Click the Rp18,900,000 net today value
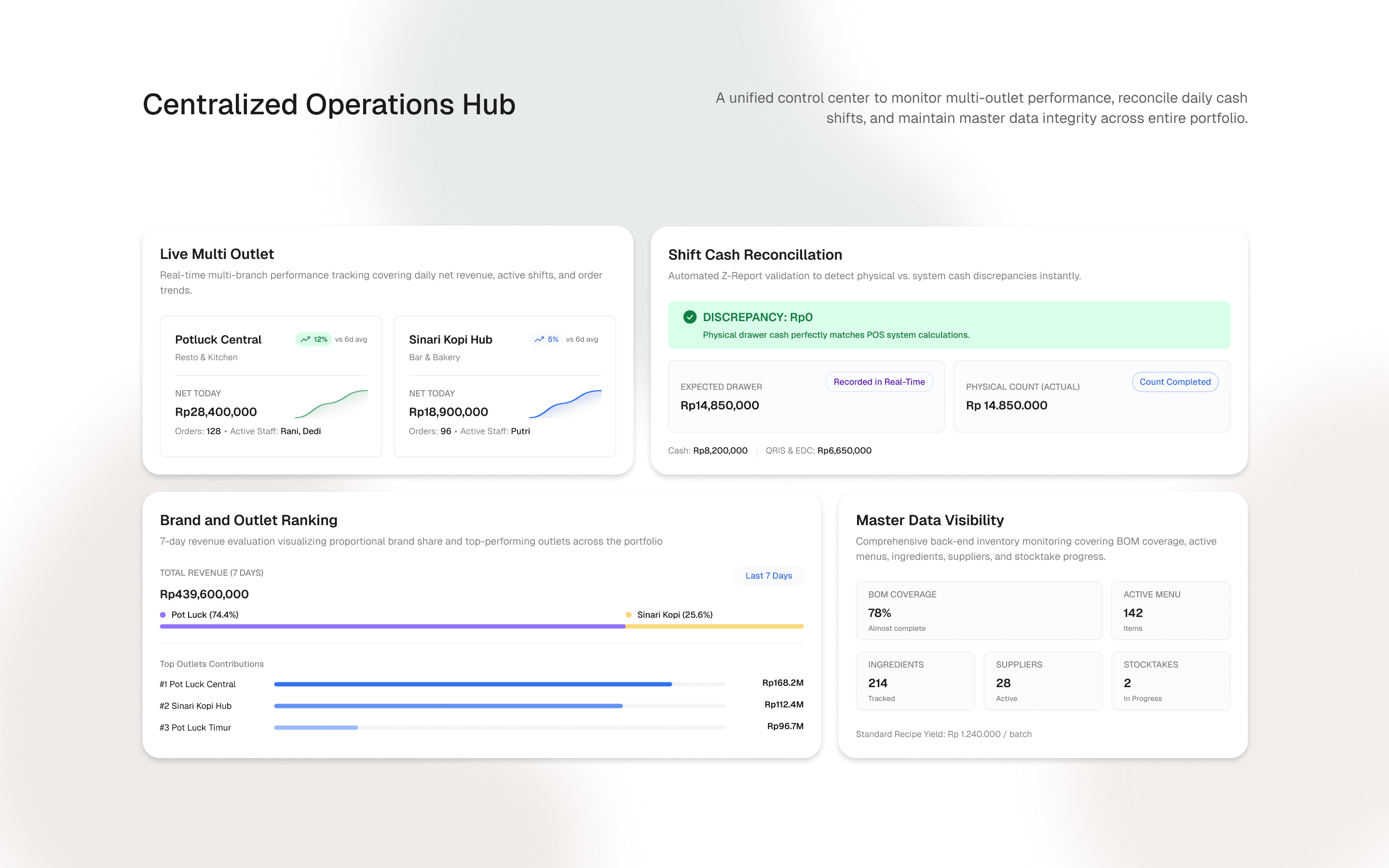 (x=448, y=412)
